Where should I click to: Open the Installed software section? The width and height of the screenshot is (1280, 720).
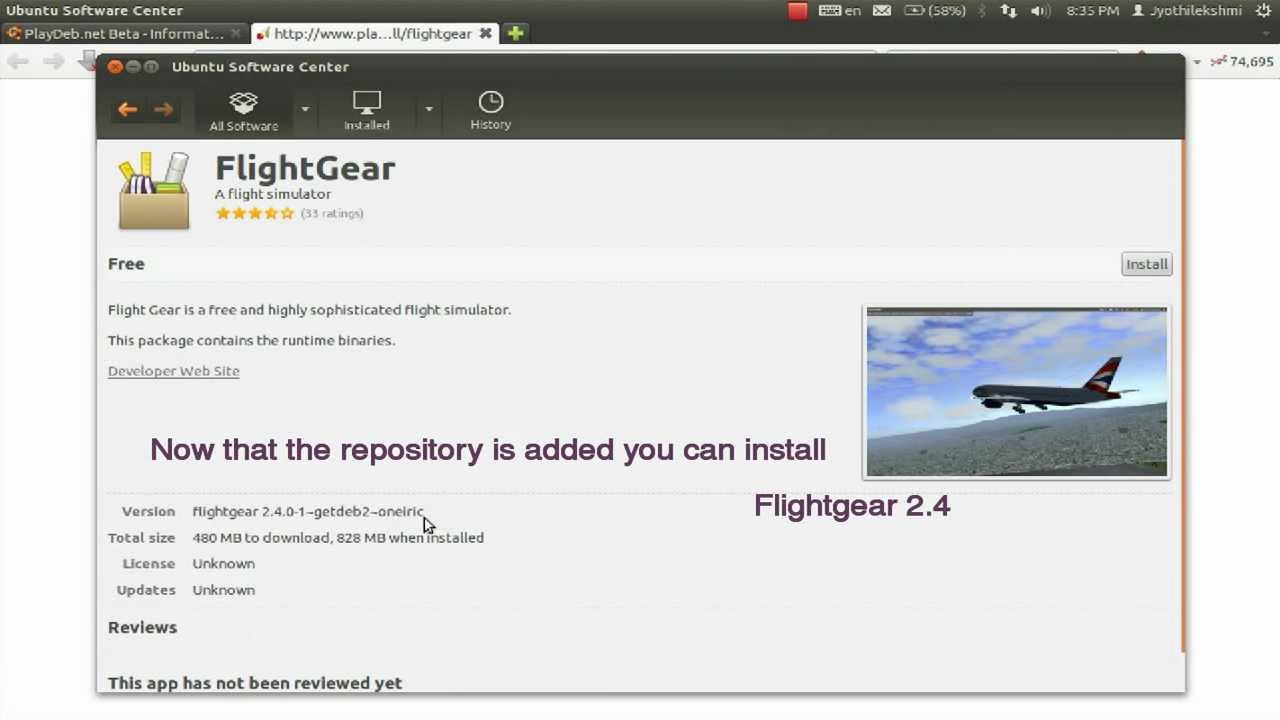[x=367, y=111]
